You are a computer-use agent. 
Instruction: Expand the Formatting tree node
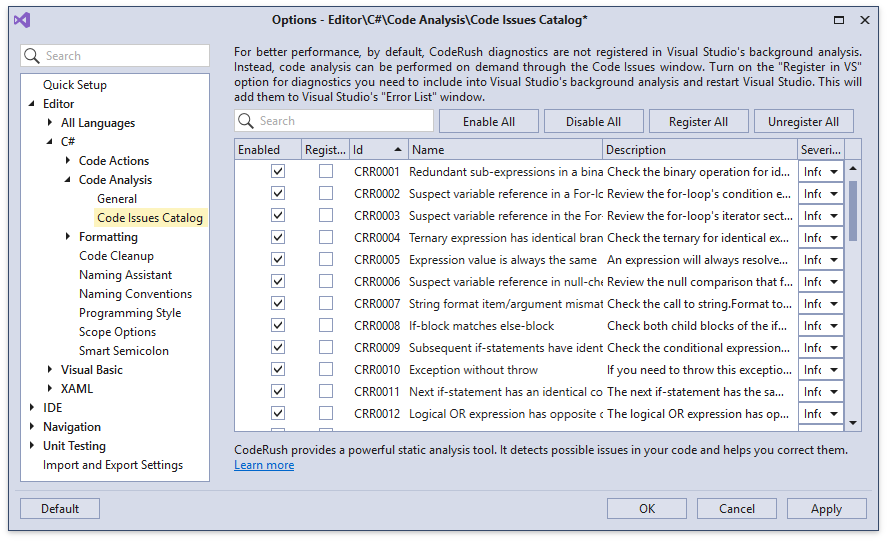coord(68,237)
